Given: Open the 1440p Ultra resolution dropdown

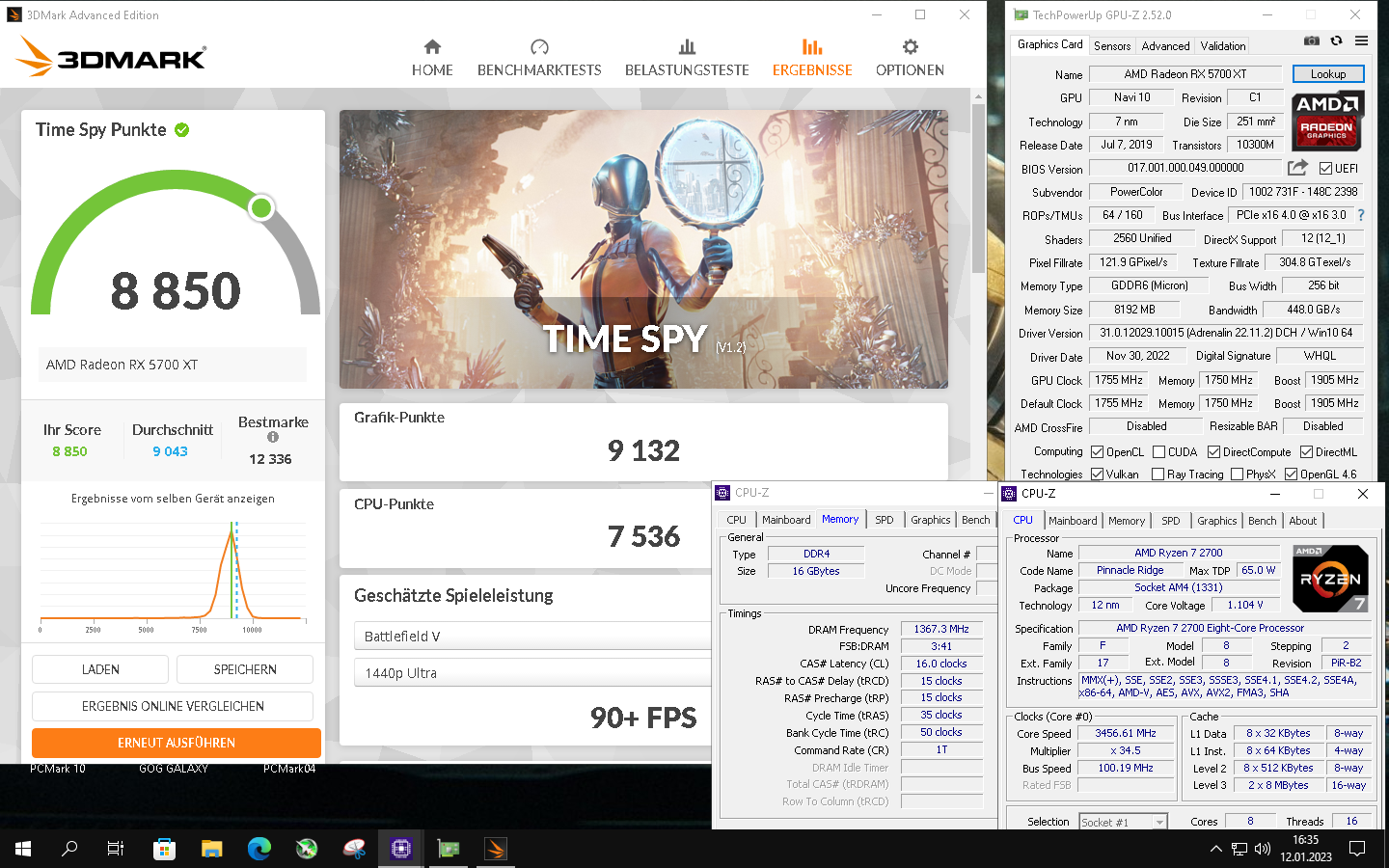Looking at the screenshot, I should pos(532,672).
